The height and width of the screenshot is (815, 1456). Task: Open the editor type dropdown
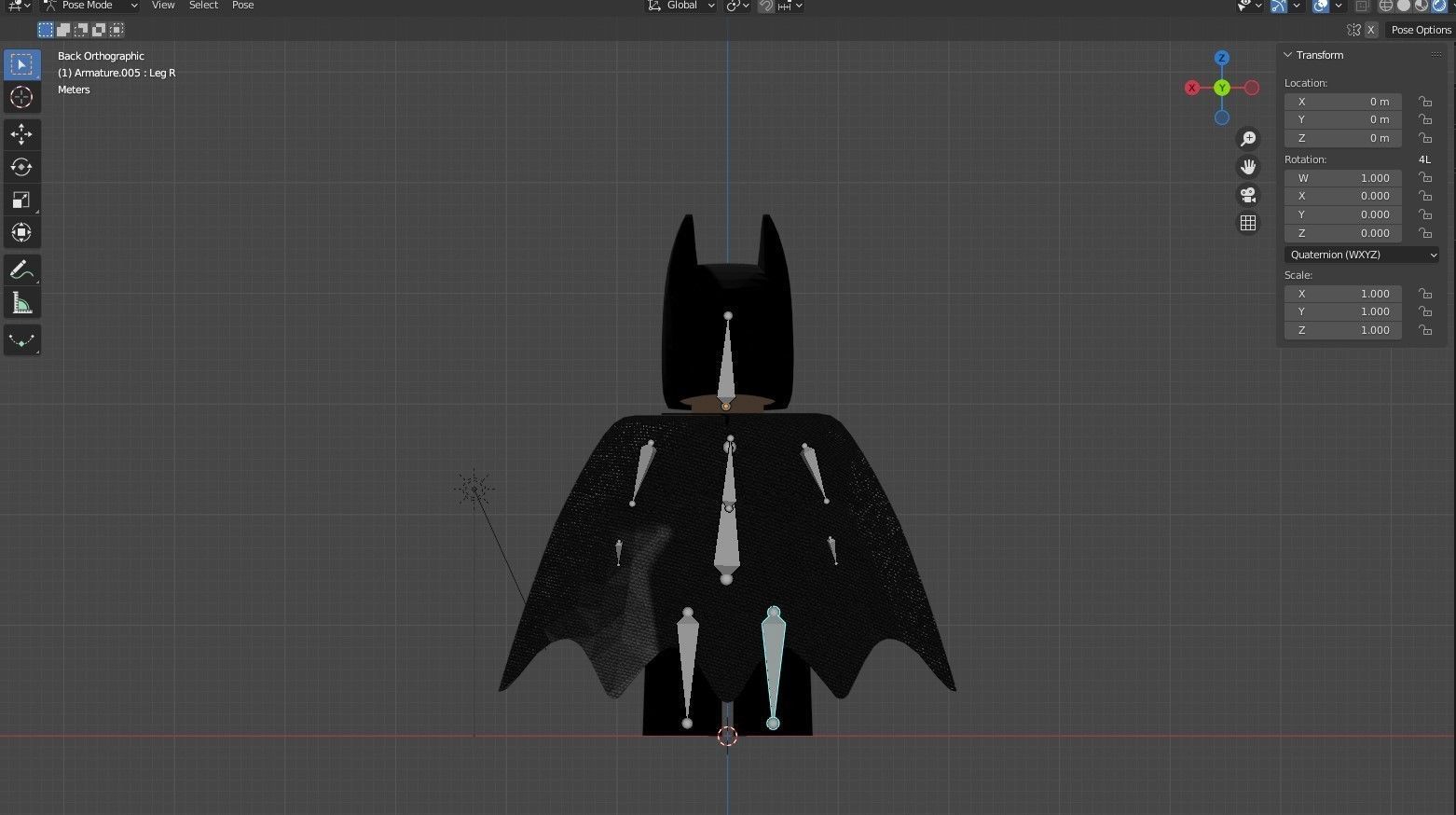coord(19,6)
